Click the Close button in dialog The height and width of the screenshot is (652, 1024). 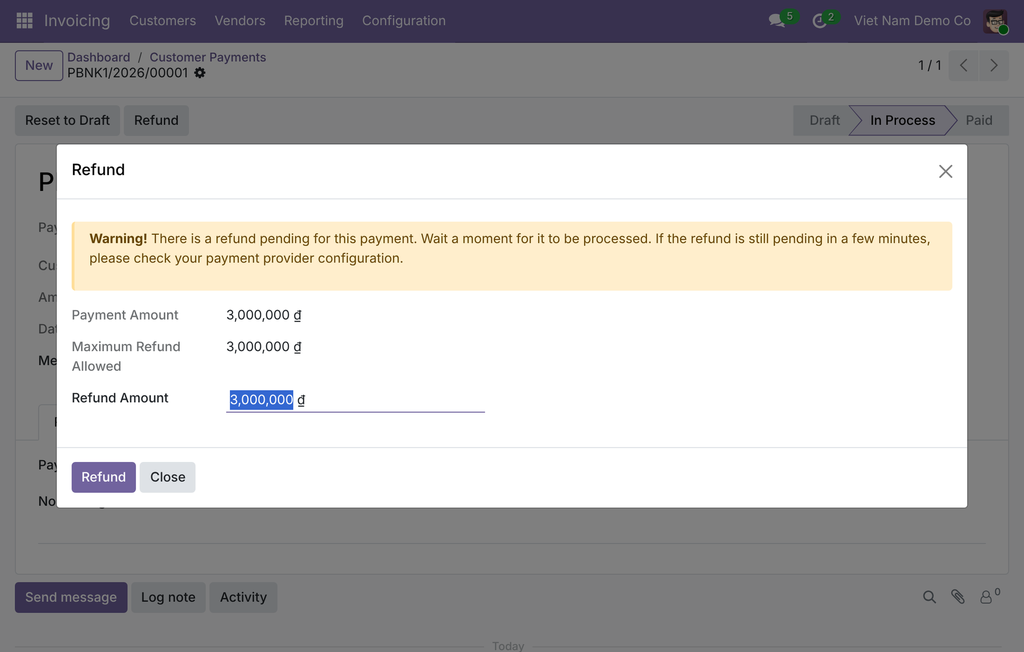(167, 477)
